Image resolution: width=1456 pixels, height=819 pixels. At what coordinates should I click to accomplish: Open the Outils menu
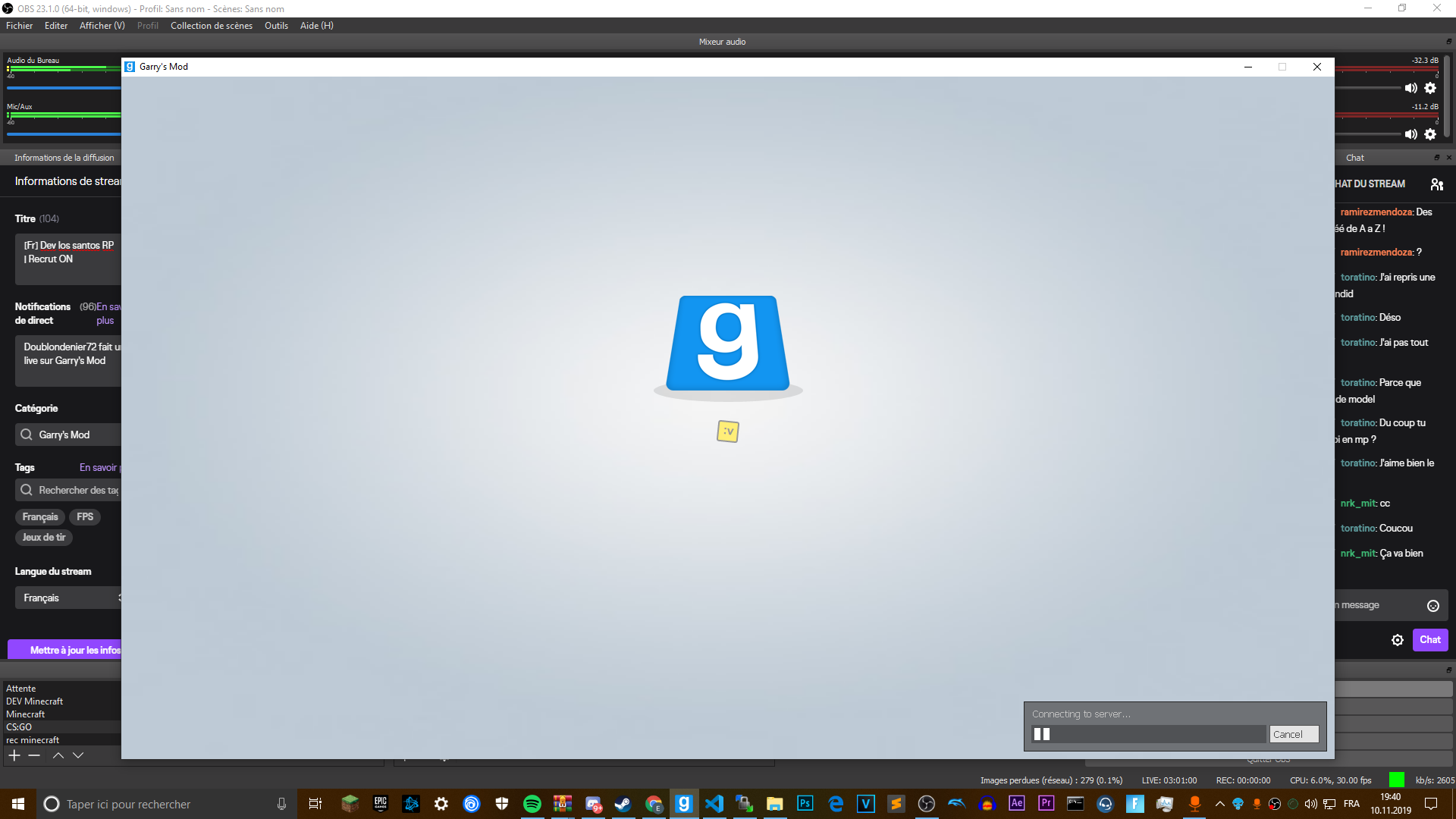(276, 26)
